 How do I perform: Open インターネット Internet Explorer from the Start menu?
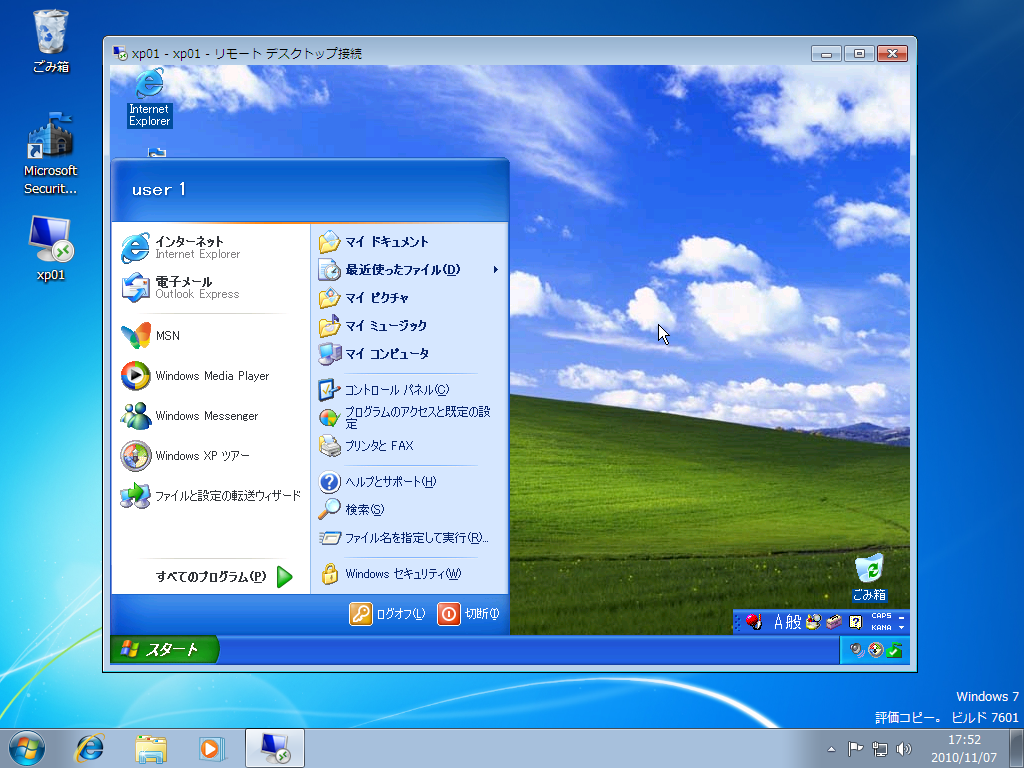pos(211,248)
